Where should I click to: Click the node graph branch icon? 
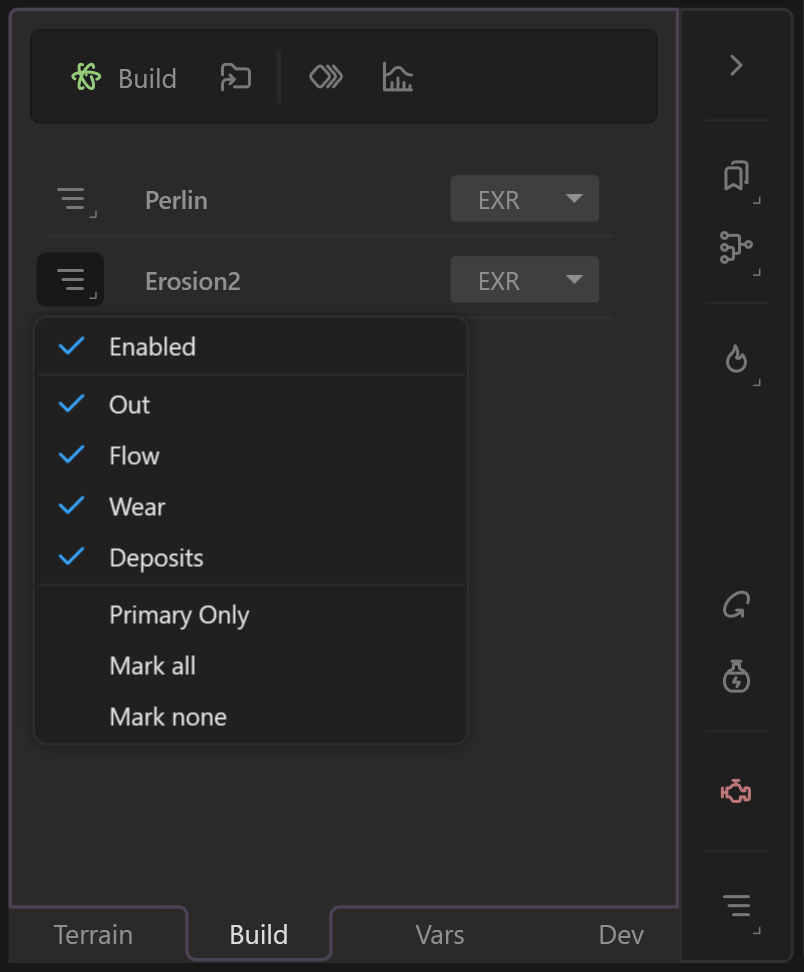tap(736, 247)
